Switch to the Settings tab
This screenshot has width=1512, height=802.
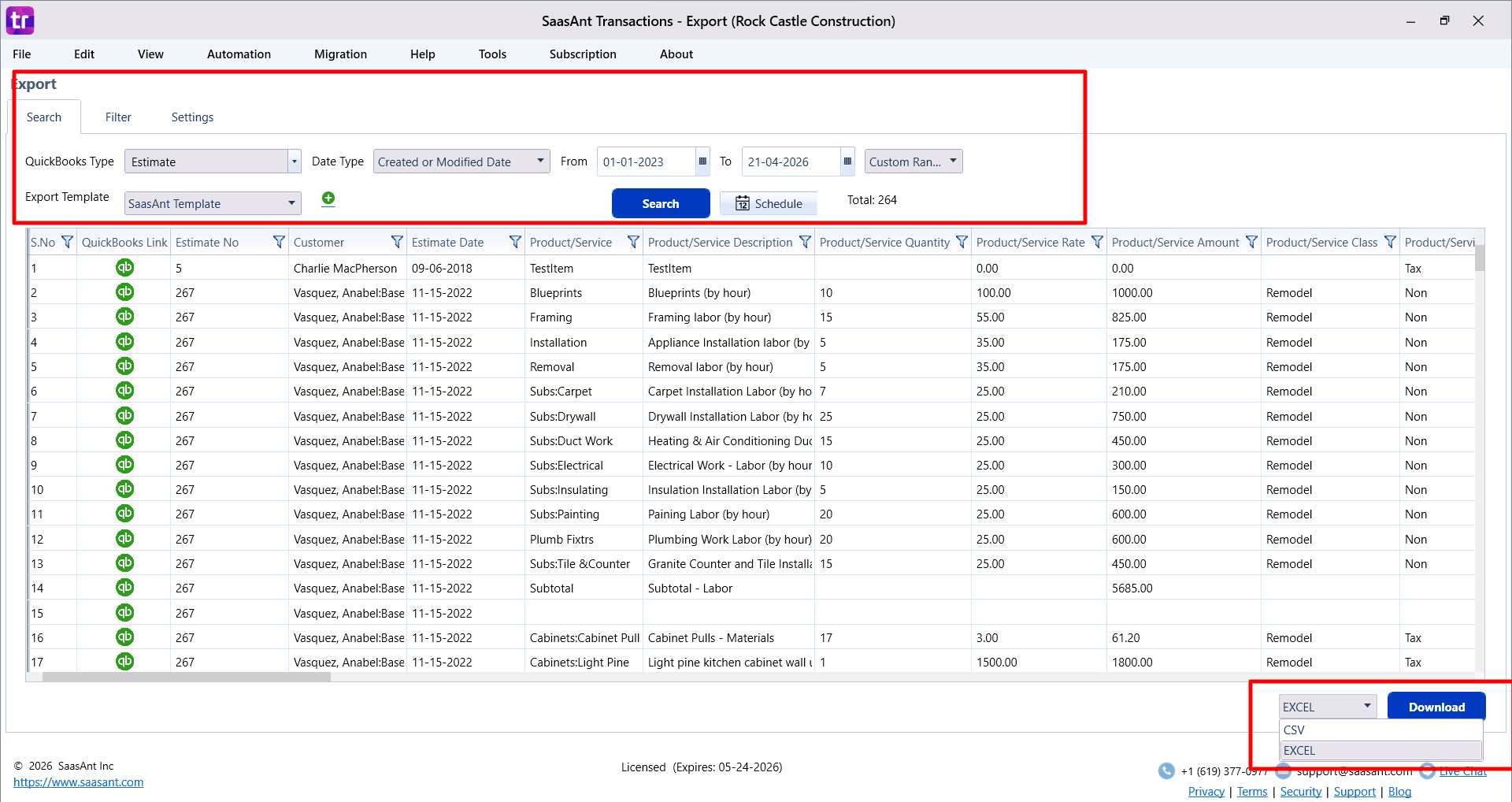192,117
